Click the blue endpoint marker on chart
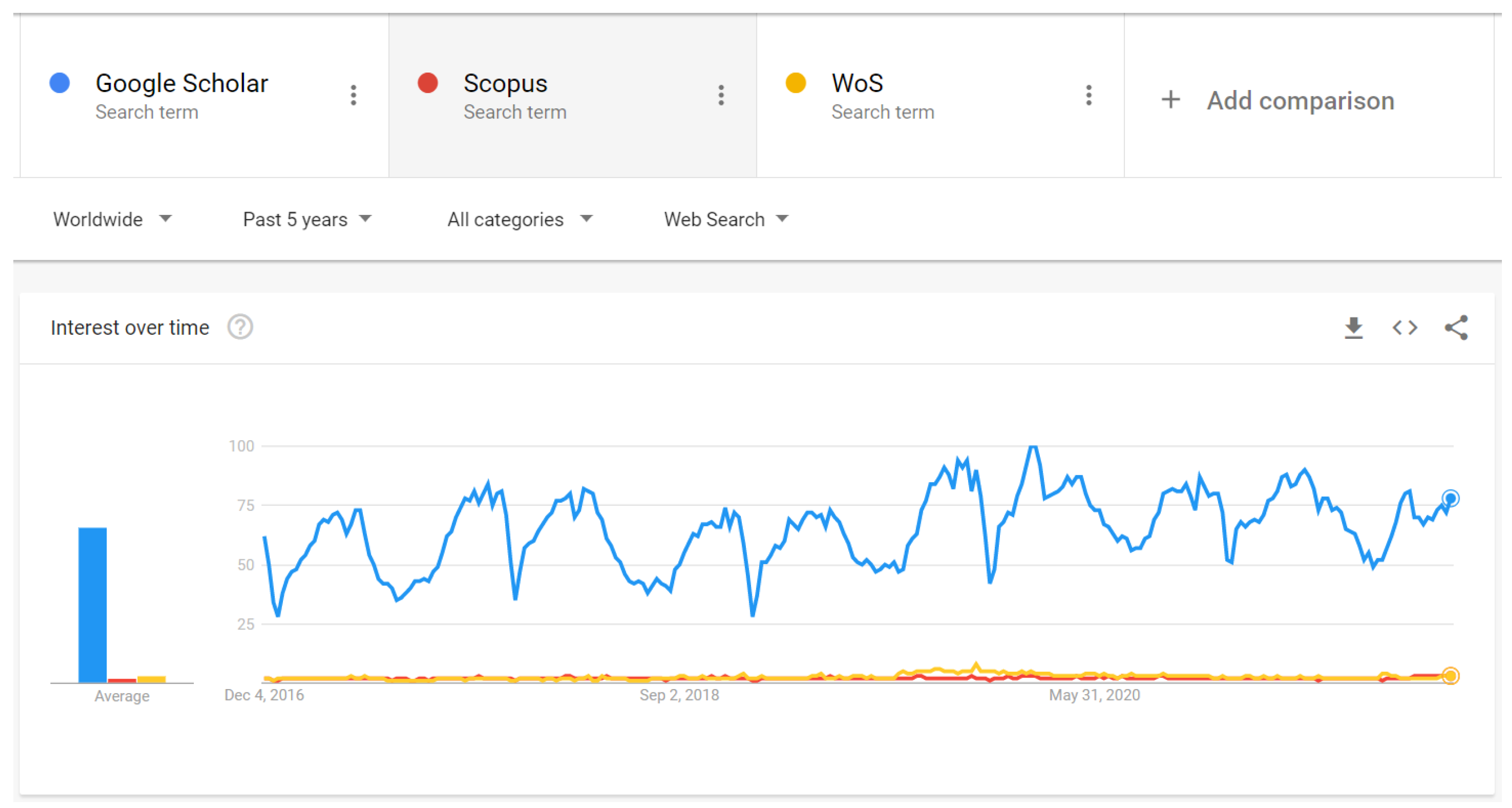Image resolution: width=1512 pixels, height=808 pixels. 1450,498
